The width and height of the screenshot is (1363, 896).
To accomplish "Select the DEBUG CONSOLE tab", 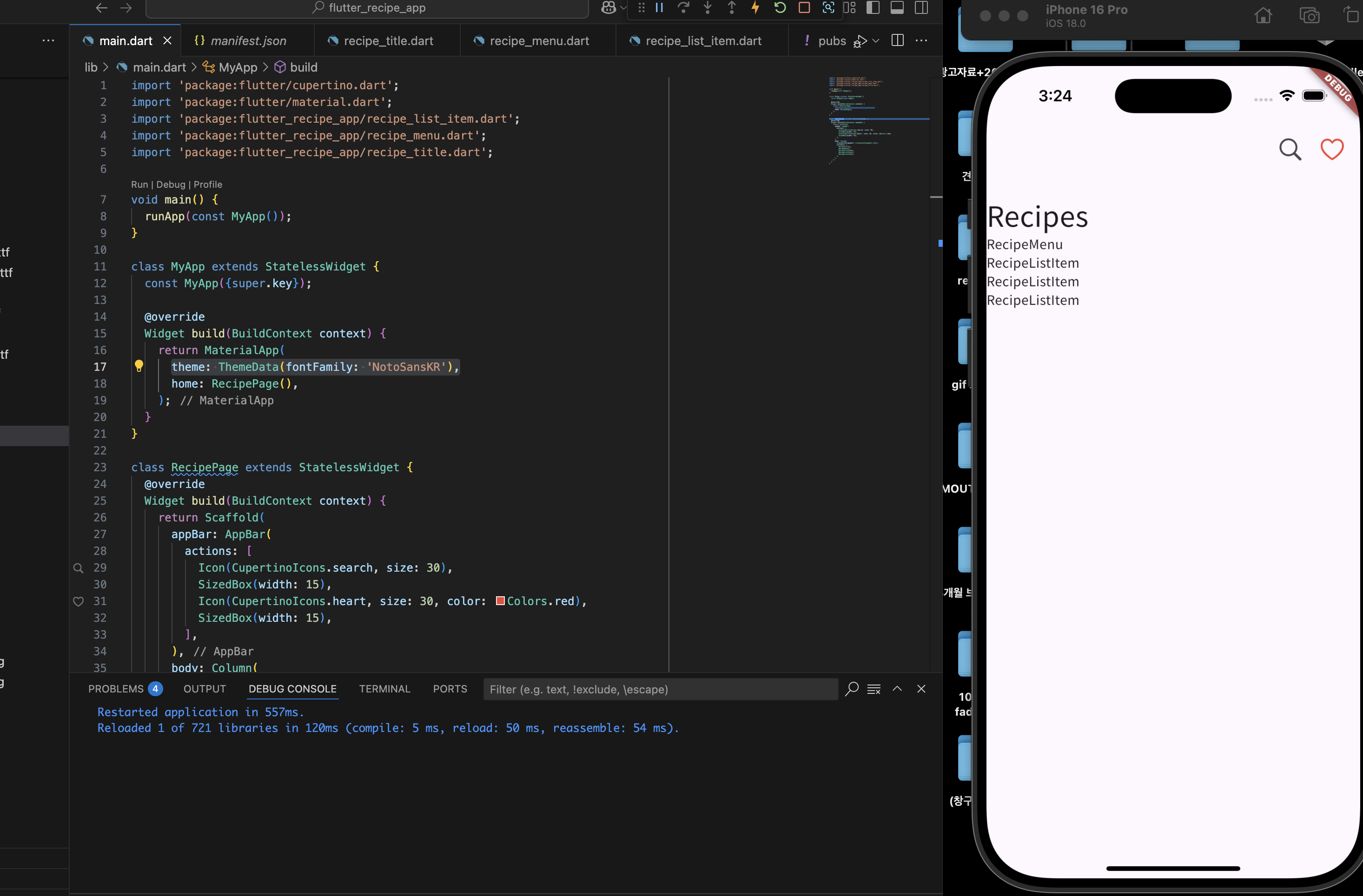I will tap(293, 689).
